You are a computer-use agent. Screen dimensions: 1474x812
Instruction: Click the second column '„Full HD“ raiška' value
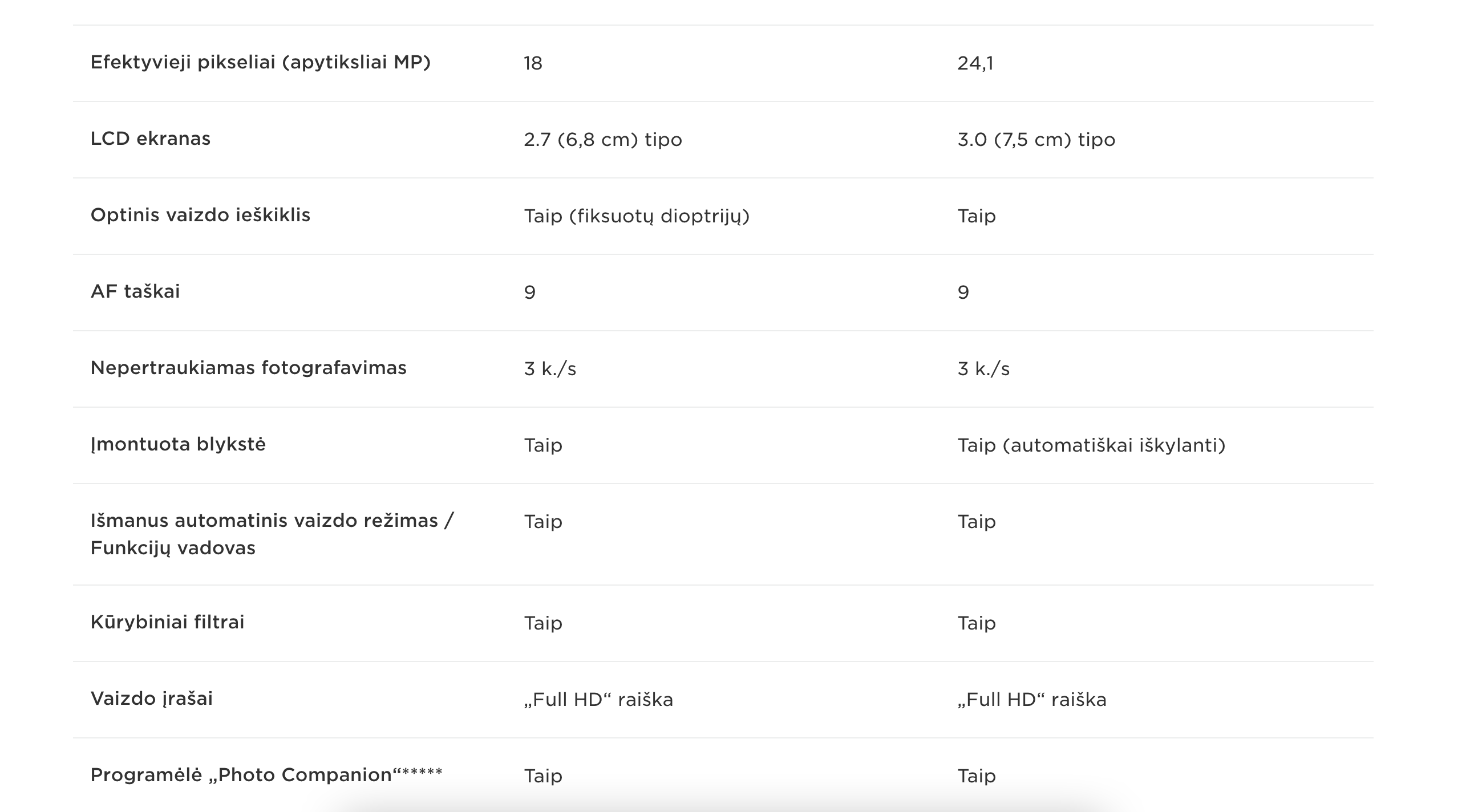pyautogui.click(x=1032, y=700)
